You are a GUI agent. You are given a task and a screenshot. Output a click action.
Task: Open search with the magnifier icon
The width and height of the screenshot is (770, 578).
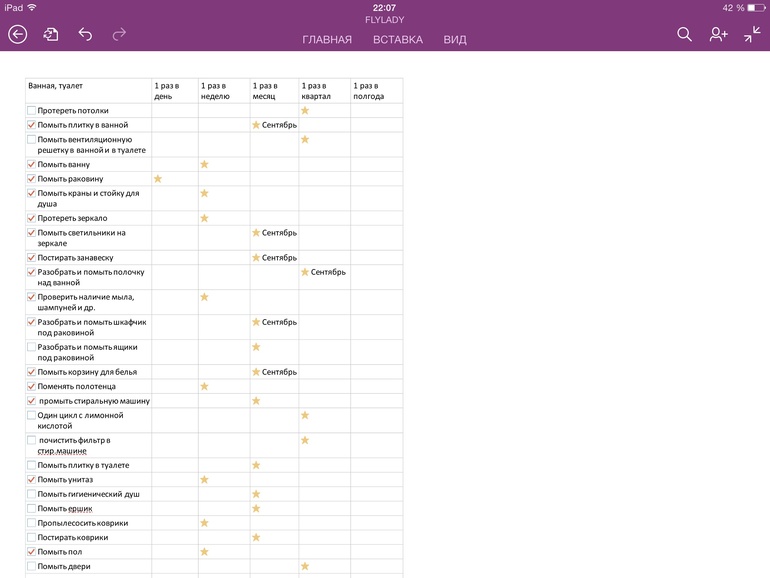[684, 34]
